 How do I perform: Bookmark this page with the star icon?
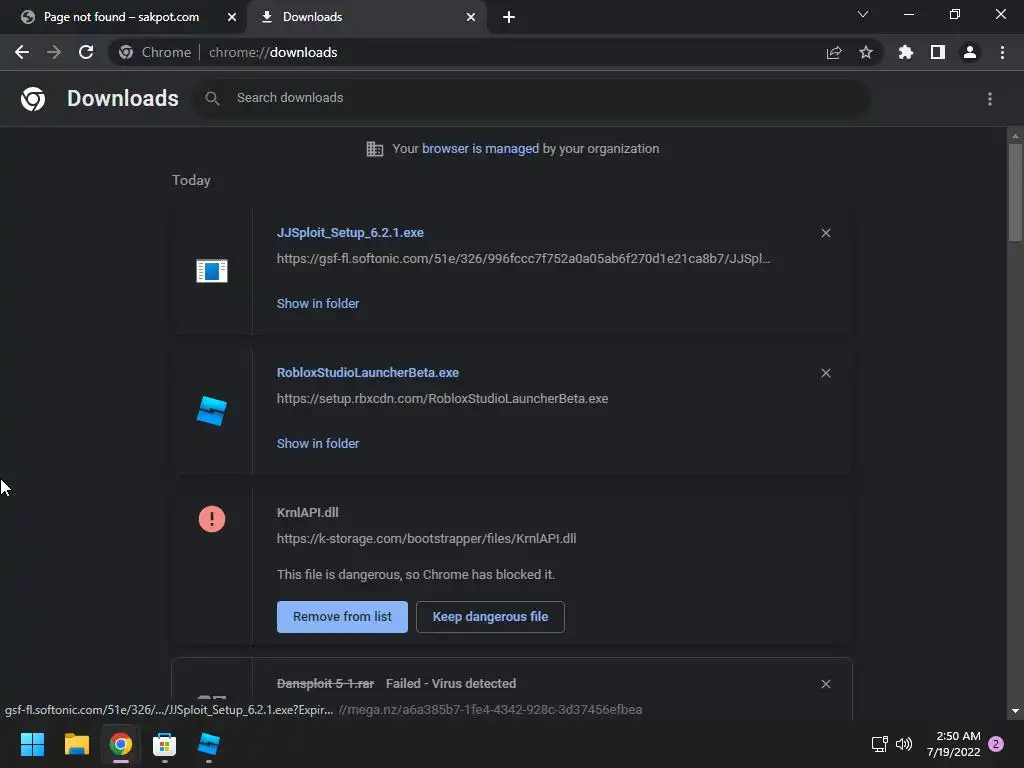click(866, 52)
